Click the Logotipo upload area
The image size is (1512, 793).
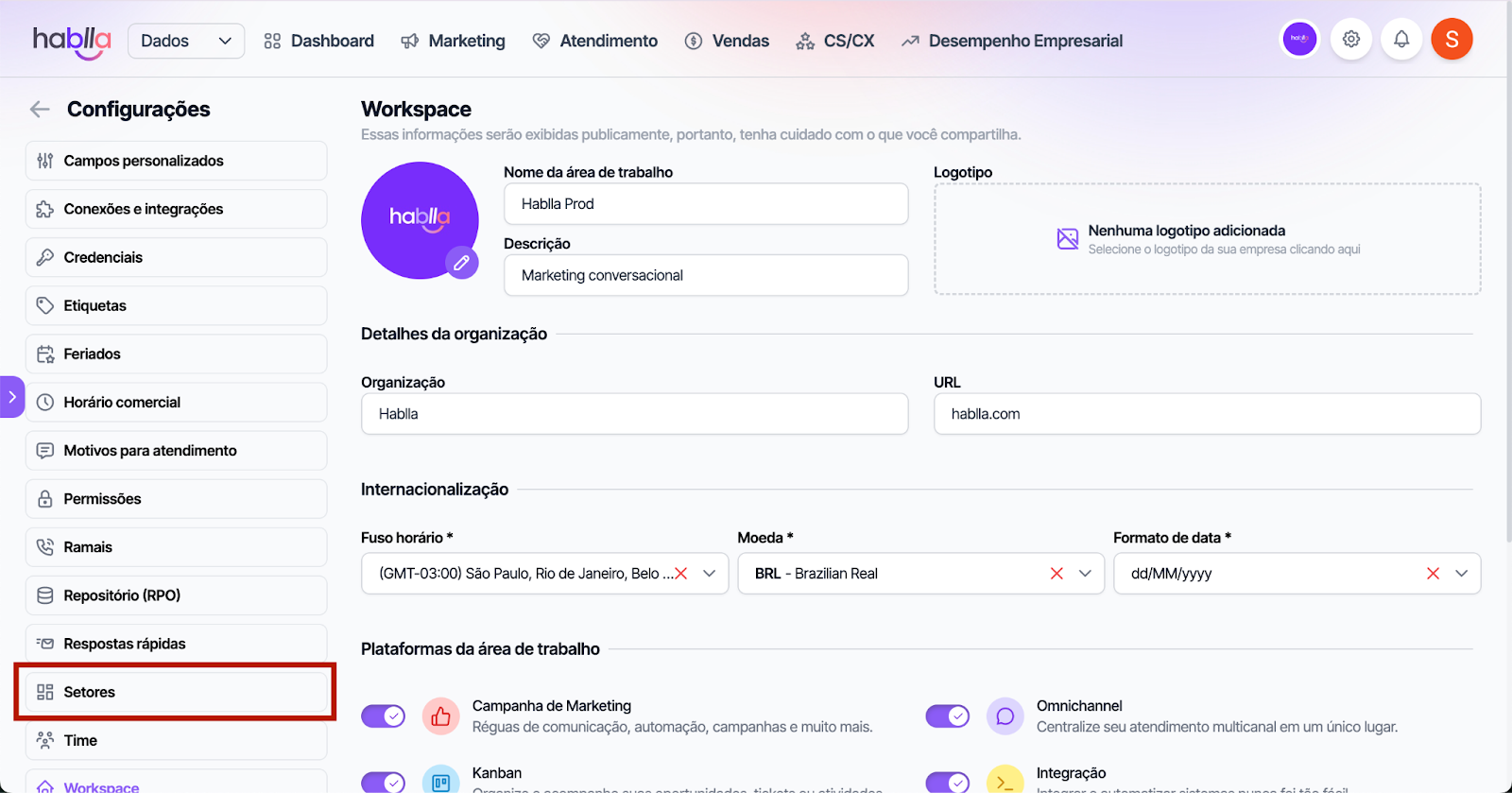pyautogui.click(x=1207, y=239)
